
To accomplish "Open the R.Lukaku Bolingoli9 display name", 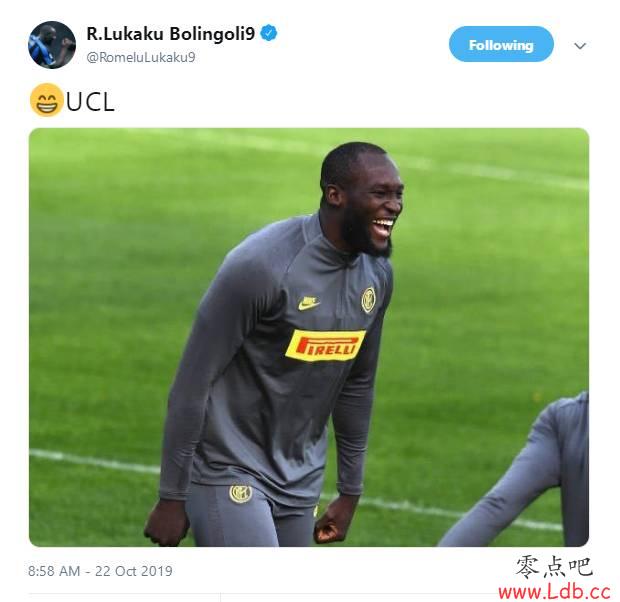I will point(171,34).
